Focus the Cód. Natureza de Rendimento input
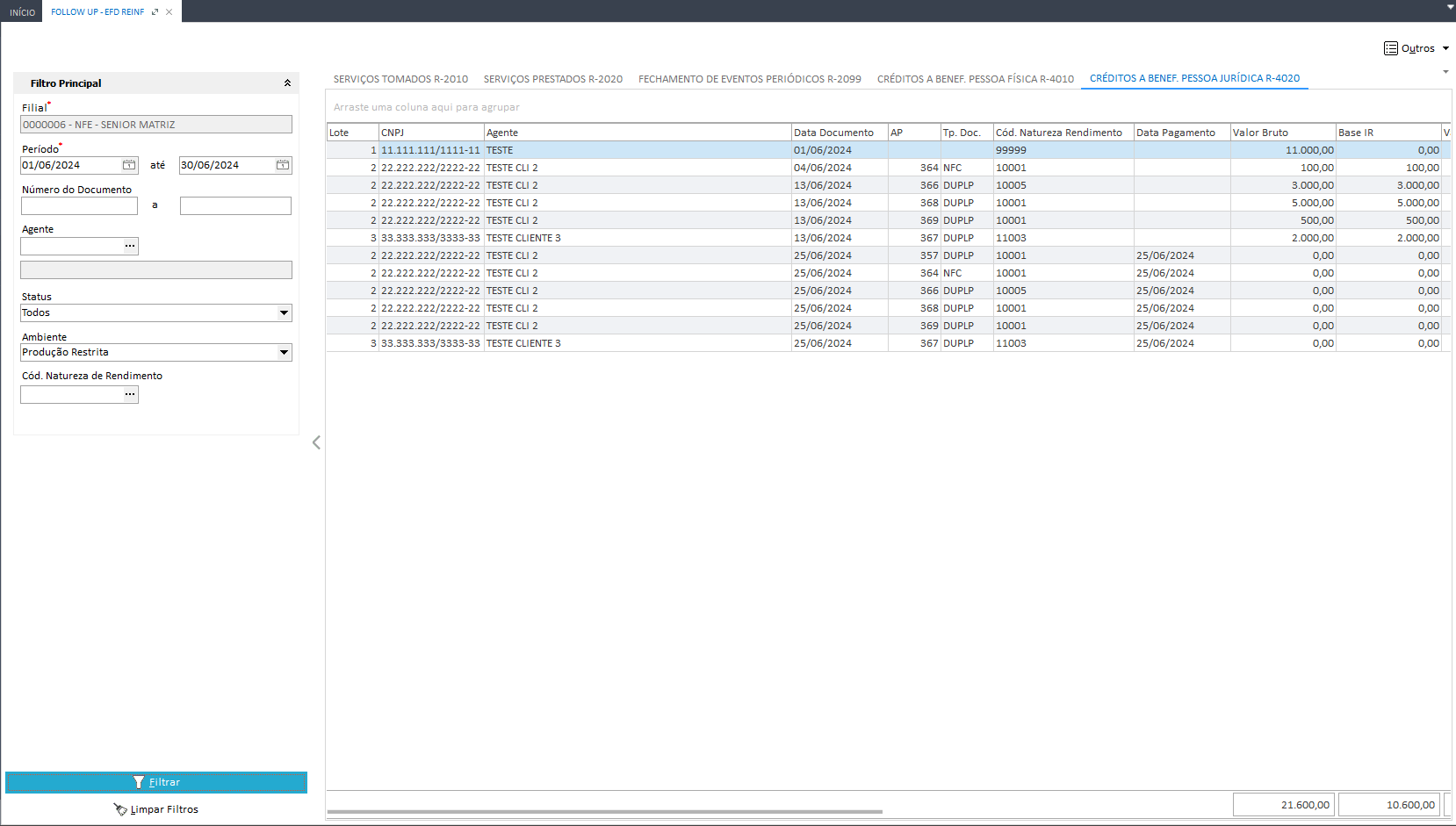 (x=71, y=394)
